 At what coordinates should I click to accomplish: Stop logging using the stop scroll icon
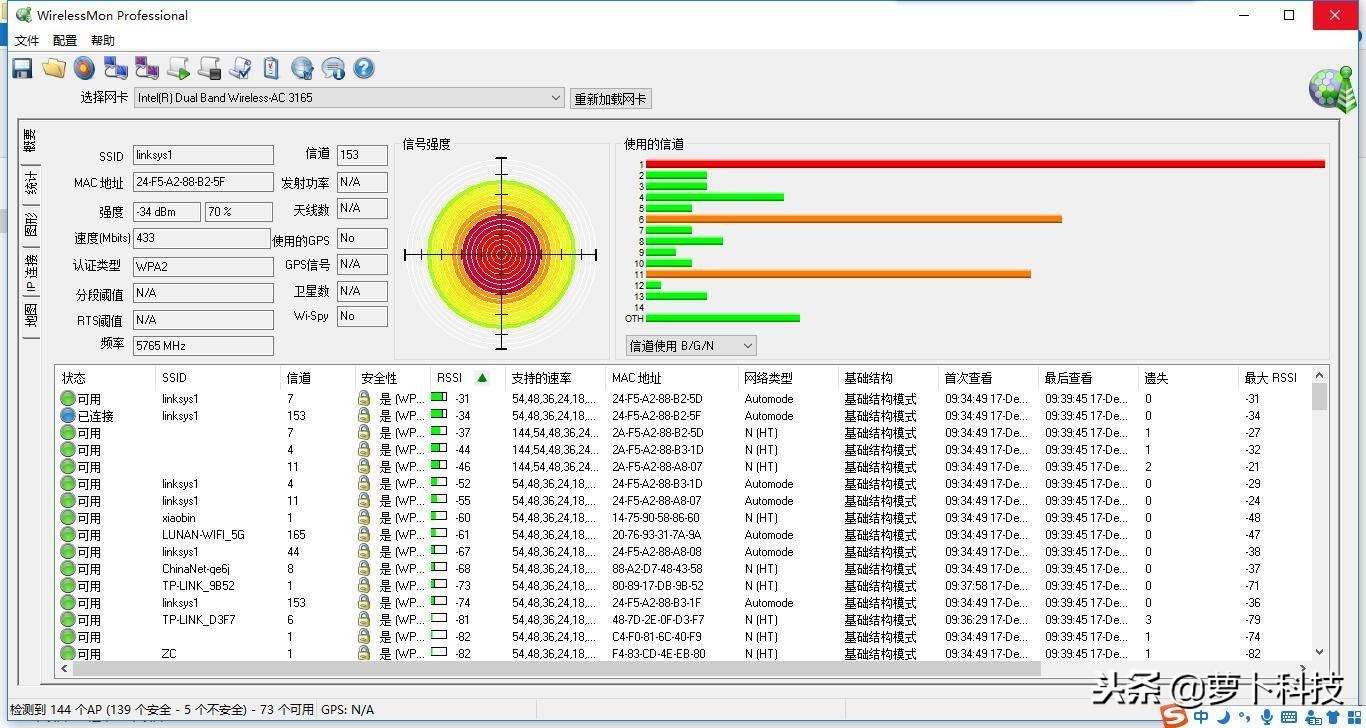coord(208,68)
